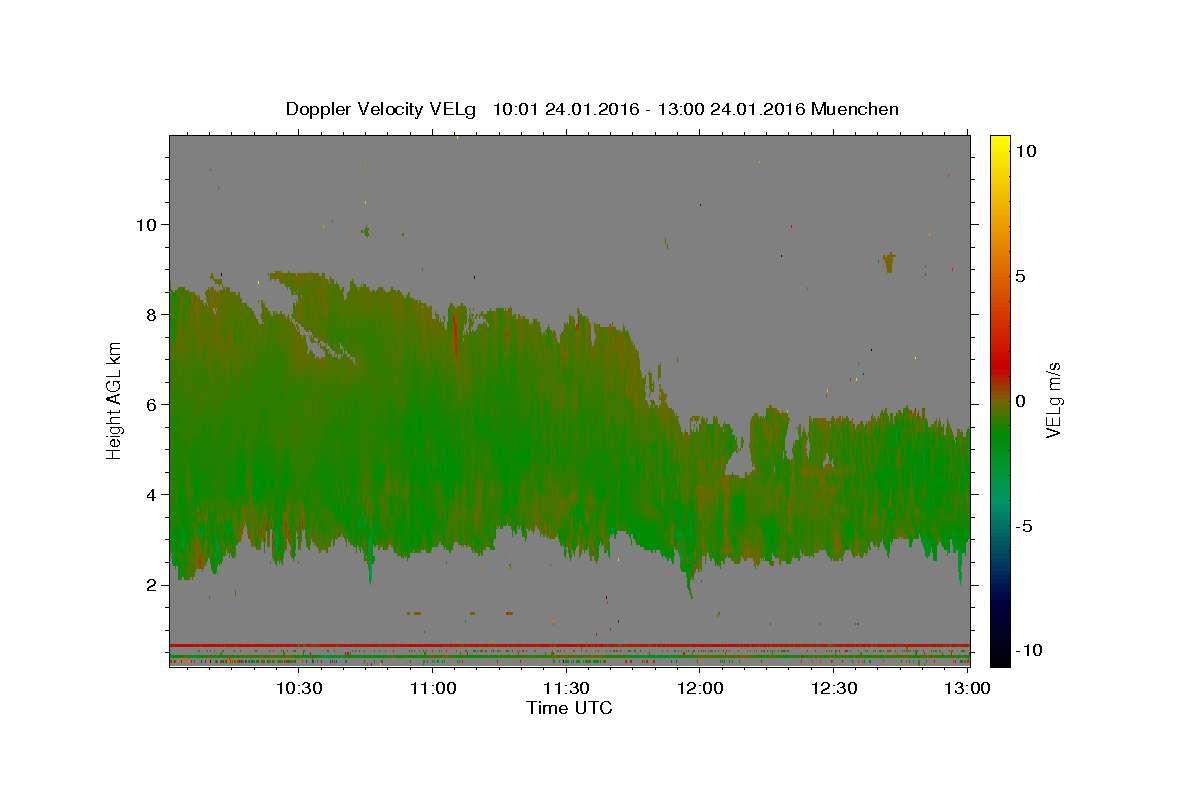The height and width of the screenshot is (800, 1200).
Task: Select the 10:30 time axis label
Action: point(299,688)
